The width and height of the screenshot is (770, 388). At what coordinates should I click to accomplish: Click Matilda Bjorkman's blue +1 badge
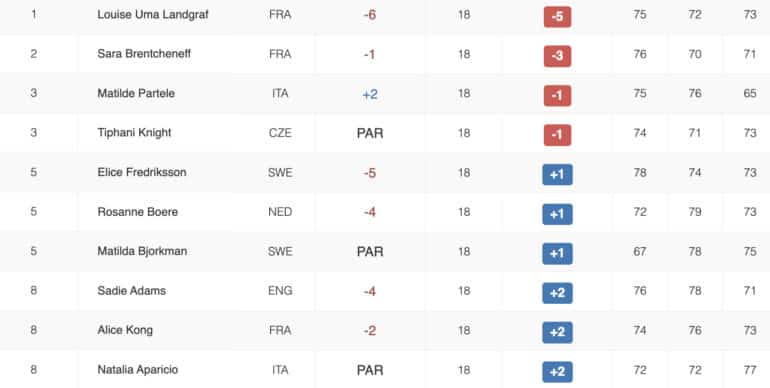[557, 253]
